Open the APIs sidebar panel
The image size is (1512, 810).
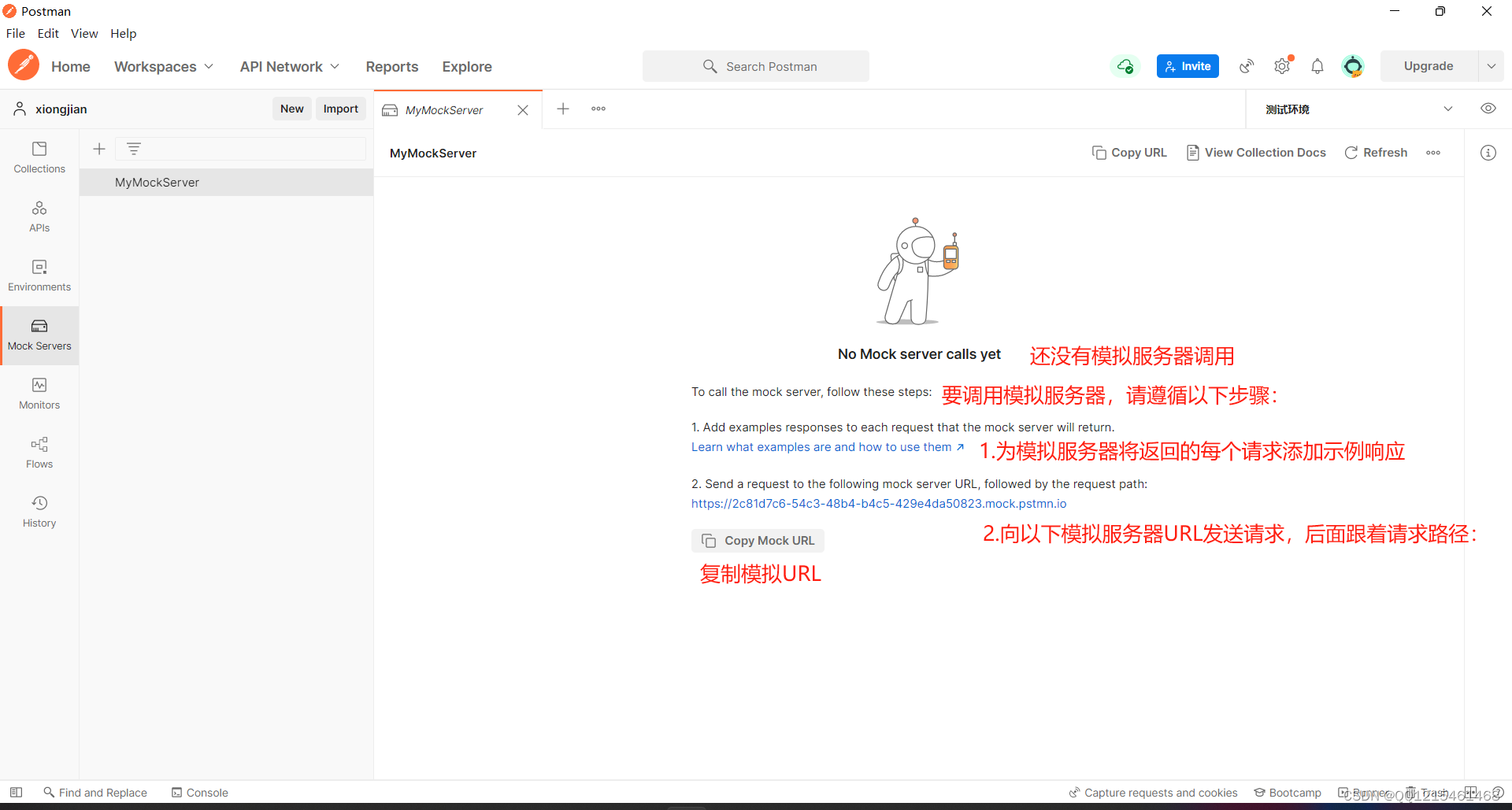point(39,216)
